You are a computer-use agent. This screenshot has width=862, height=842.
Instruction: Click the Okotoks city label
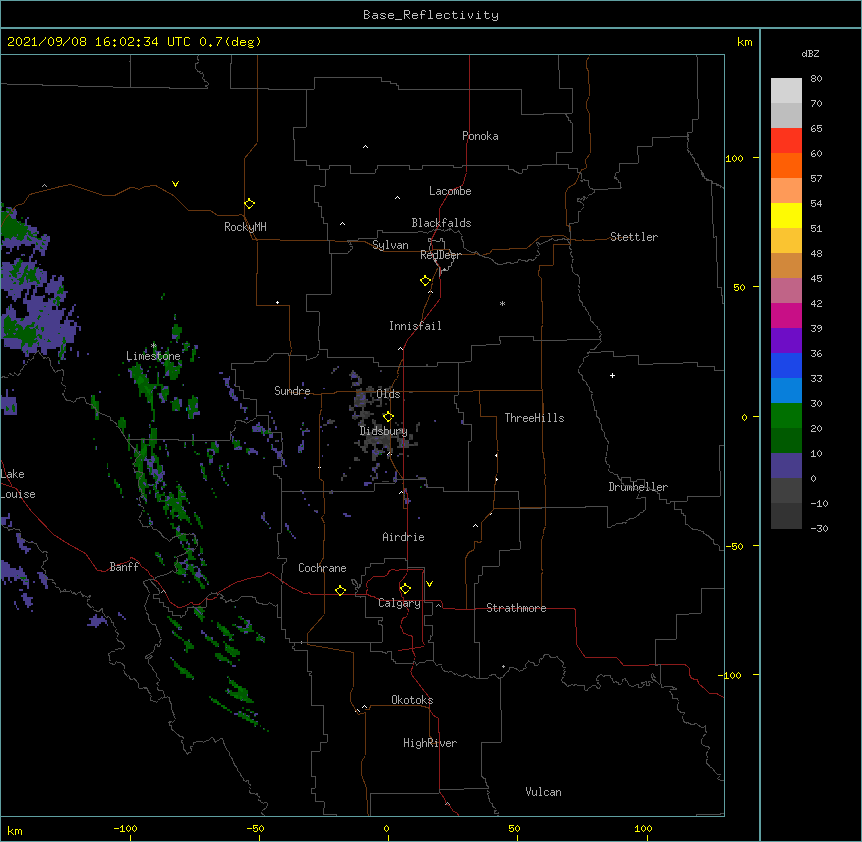tap(412, 700)
